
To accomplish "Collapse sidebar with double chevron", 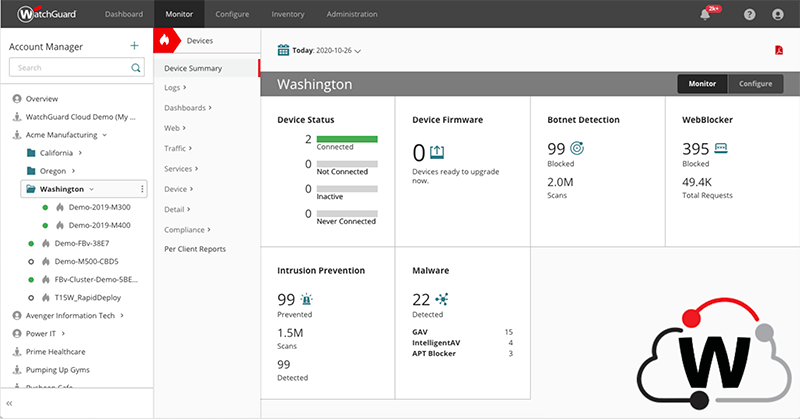I will pyautogui.click(x=9, y=403).
